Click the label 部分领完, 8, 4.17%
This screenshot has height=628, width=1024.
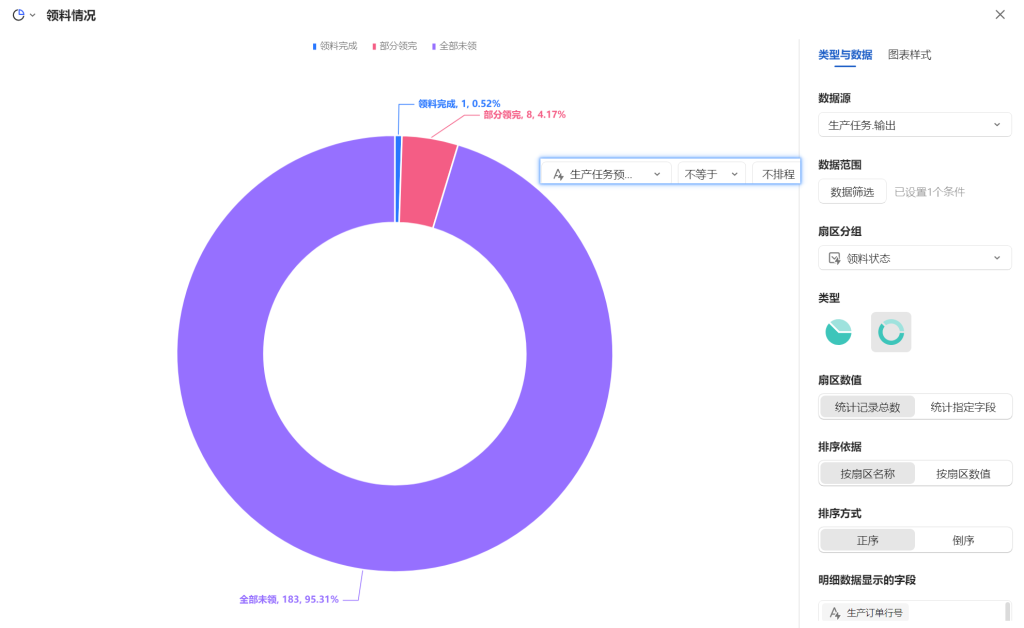[x=524, y=114]
